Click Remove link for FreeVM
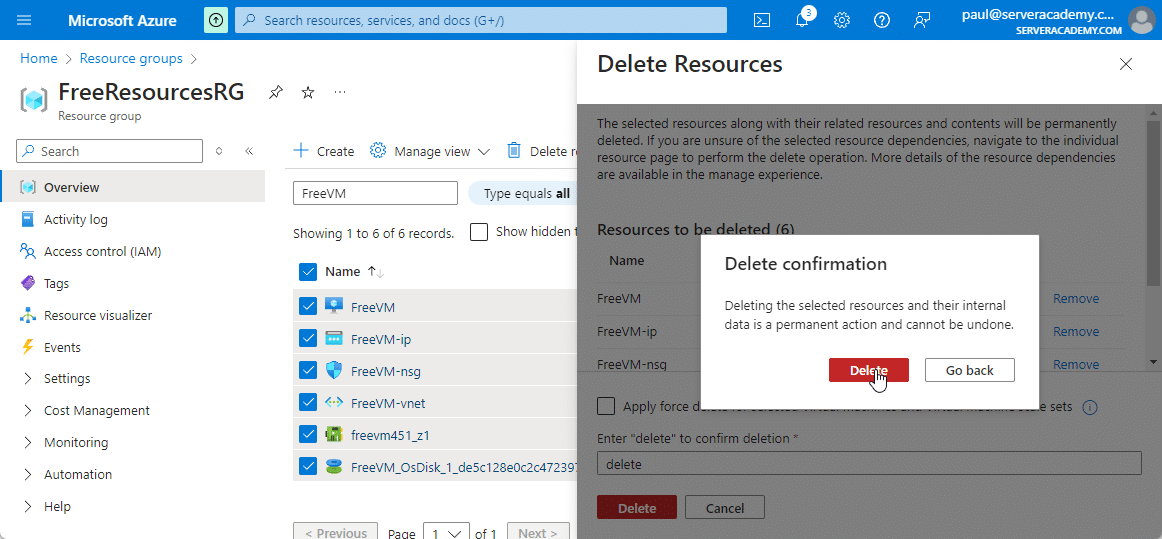Screen dimensions: 1162x539 [x=1075, y=299]
